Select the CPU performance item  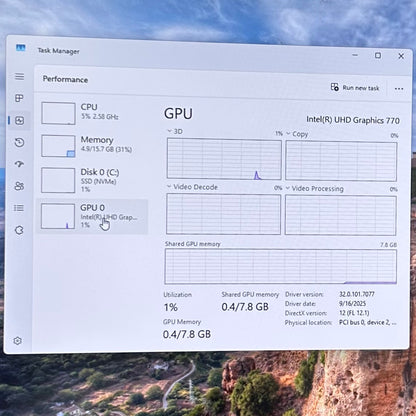[92, 113]
